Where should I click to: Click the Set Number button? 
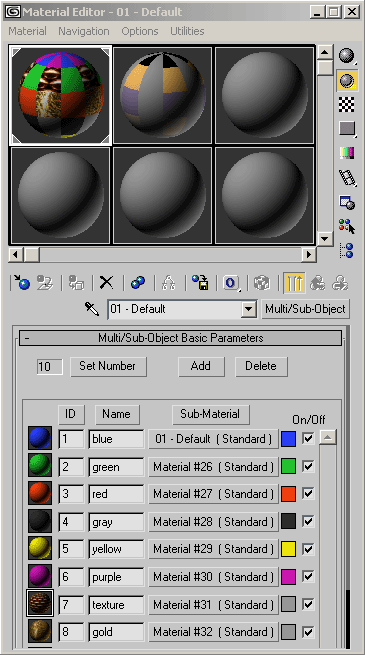point(108,366)
